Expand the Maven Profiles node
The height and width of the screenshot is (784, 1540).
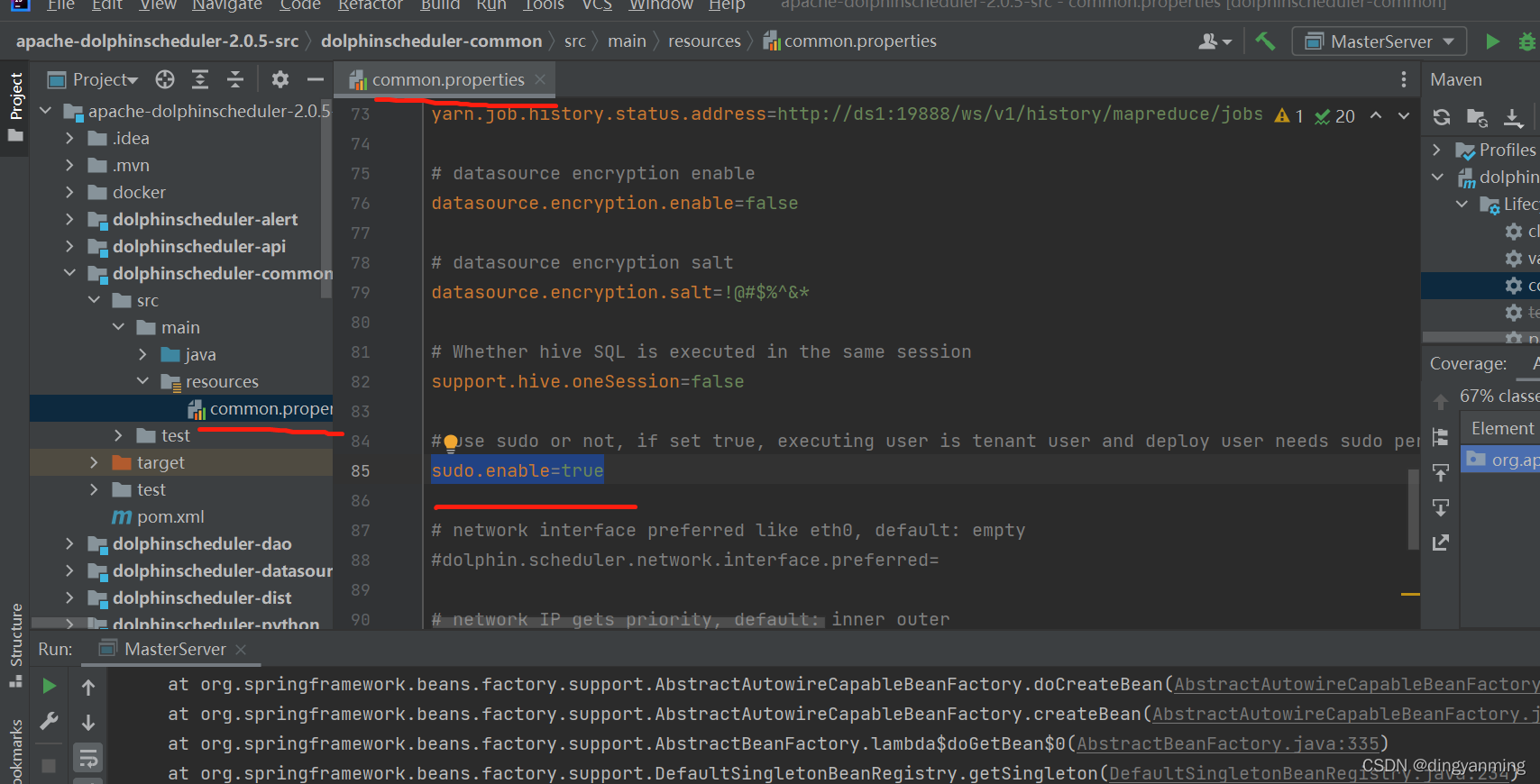1437,150
